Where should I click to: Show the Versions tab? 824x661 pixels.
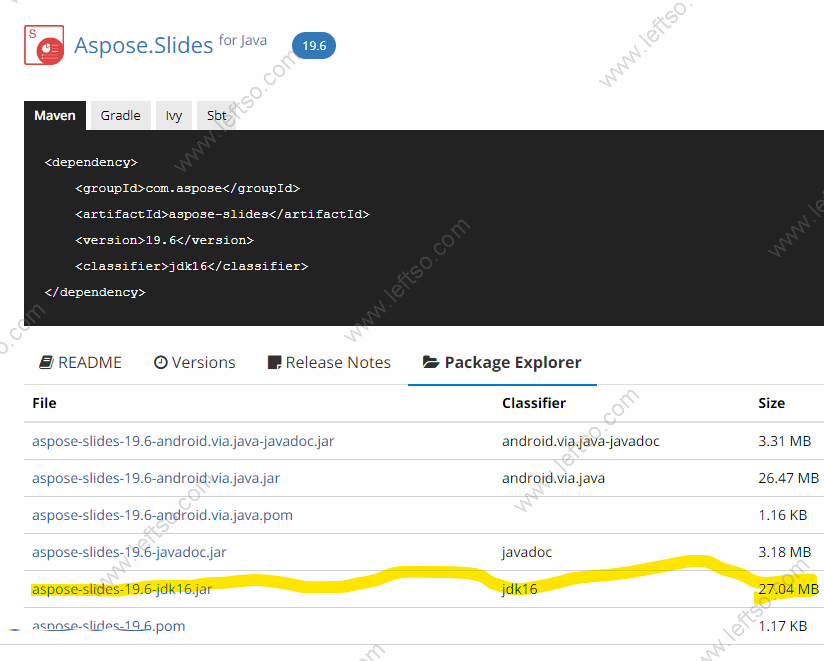click(x=194, y=363)
